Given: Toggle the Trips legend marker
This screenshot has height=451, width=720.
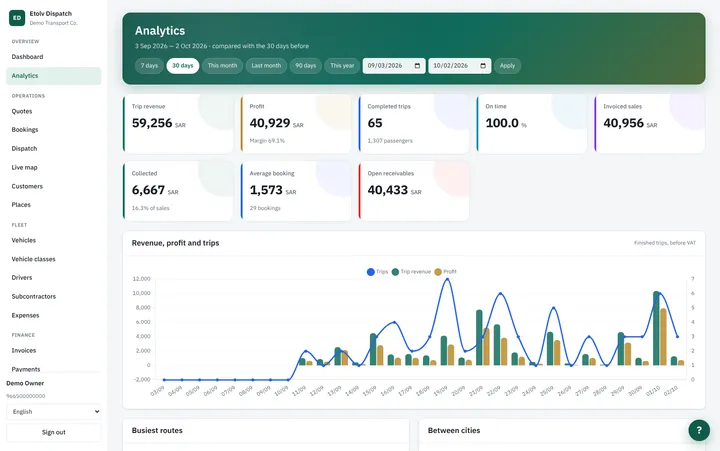Looking at the screenshot, I should coord(371,272).
